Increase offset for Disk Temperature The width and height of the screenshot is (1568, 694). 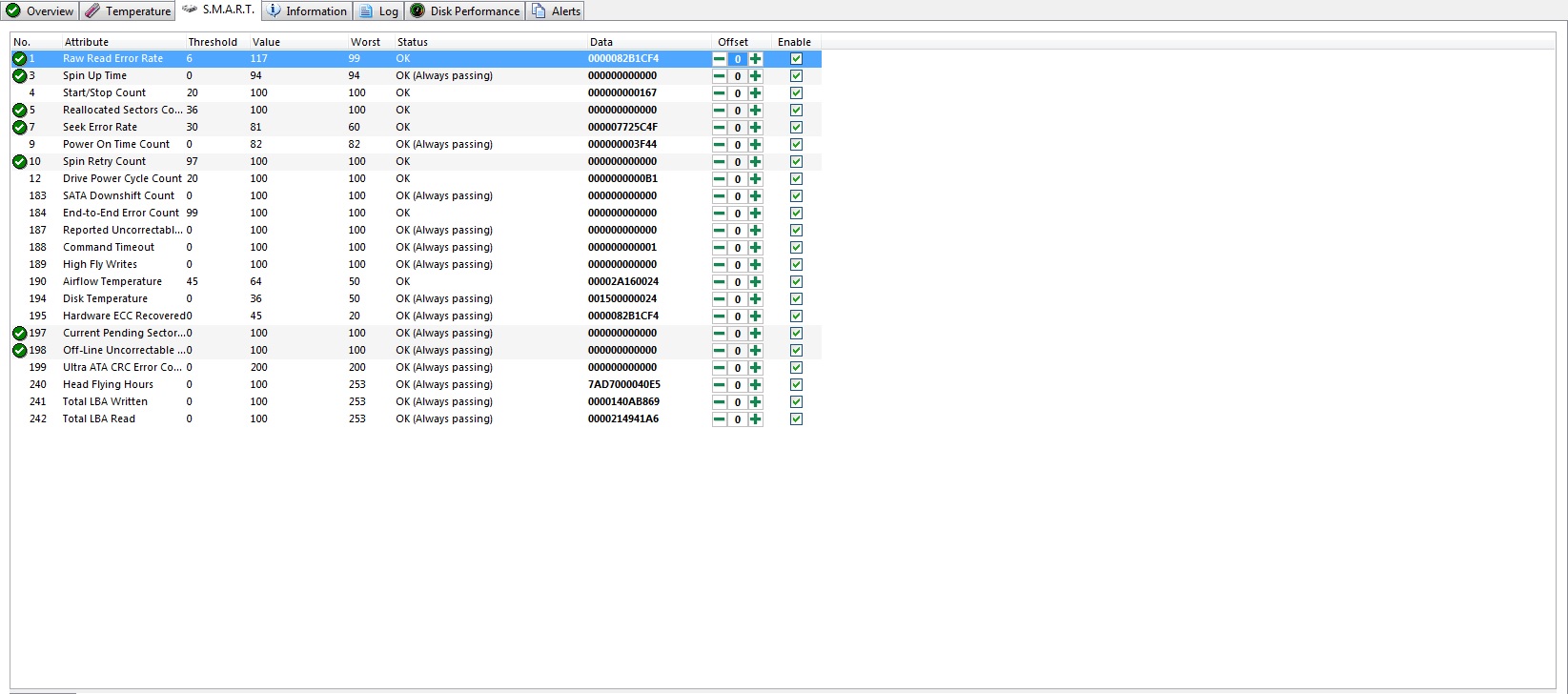pos(756,299)
